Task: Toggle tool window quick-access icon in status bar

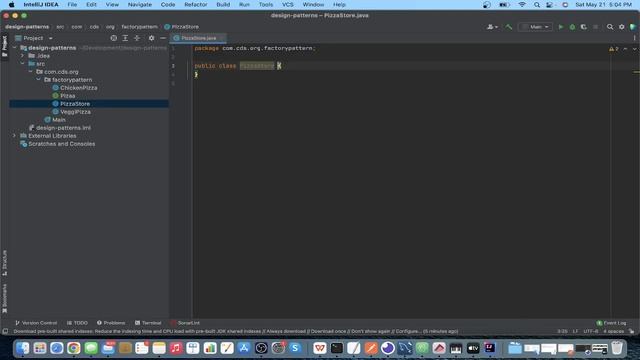Action: pyautogui.click(x=5, y=331)
